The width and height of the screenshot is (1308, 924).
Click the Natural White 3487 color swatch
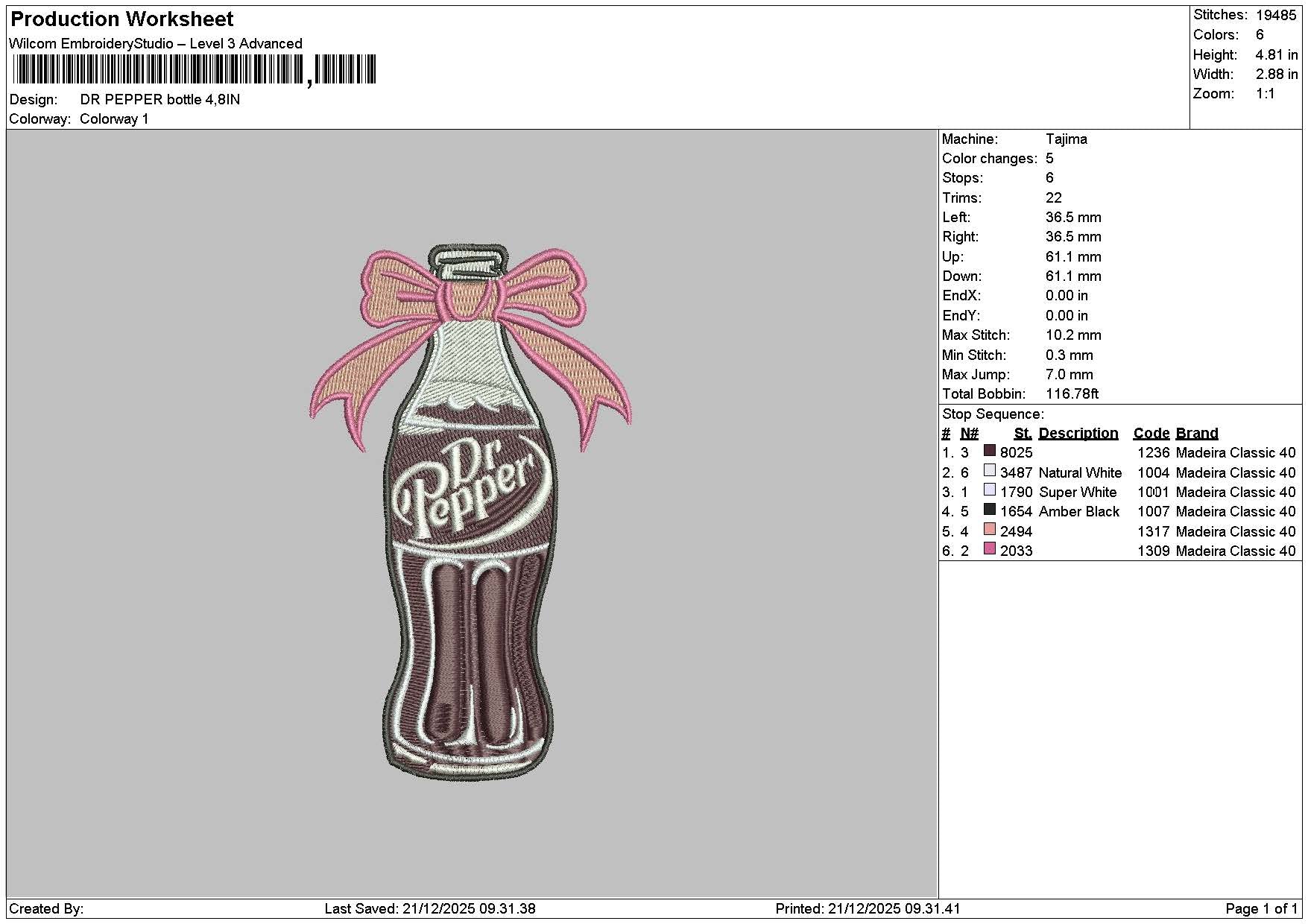tap(990, 470)
